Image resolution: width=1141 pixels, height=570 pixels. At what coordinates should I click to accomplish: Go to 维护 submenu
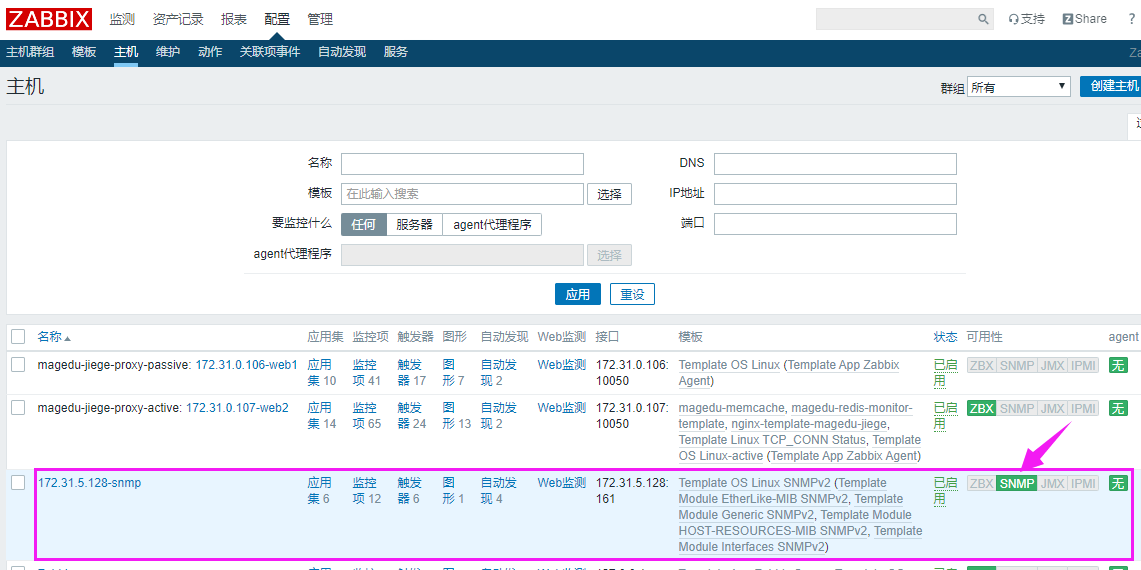[x=167, y=52]
